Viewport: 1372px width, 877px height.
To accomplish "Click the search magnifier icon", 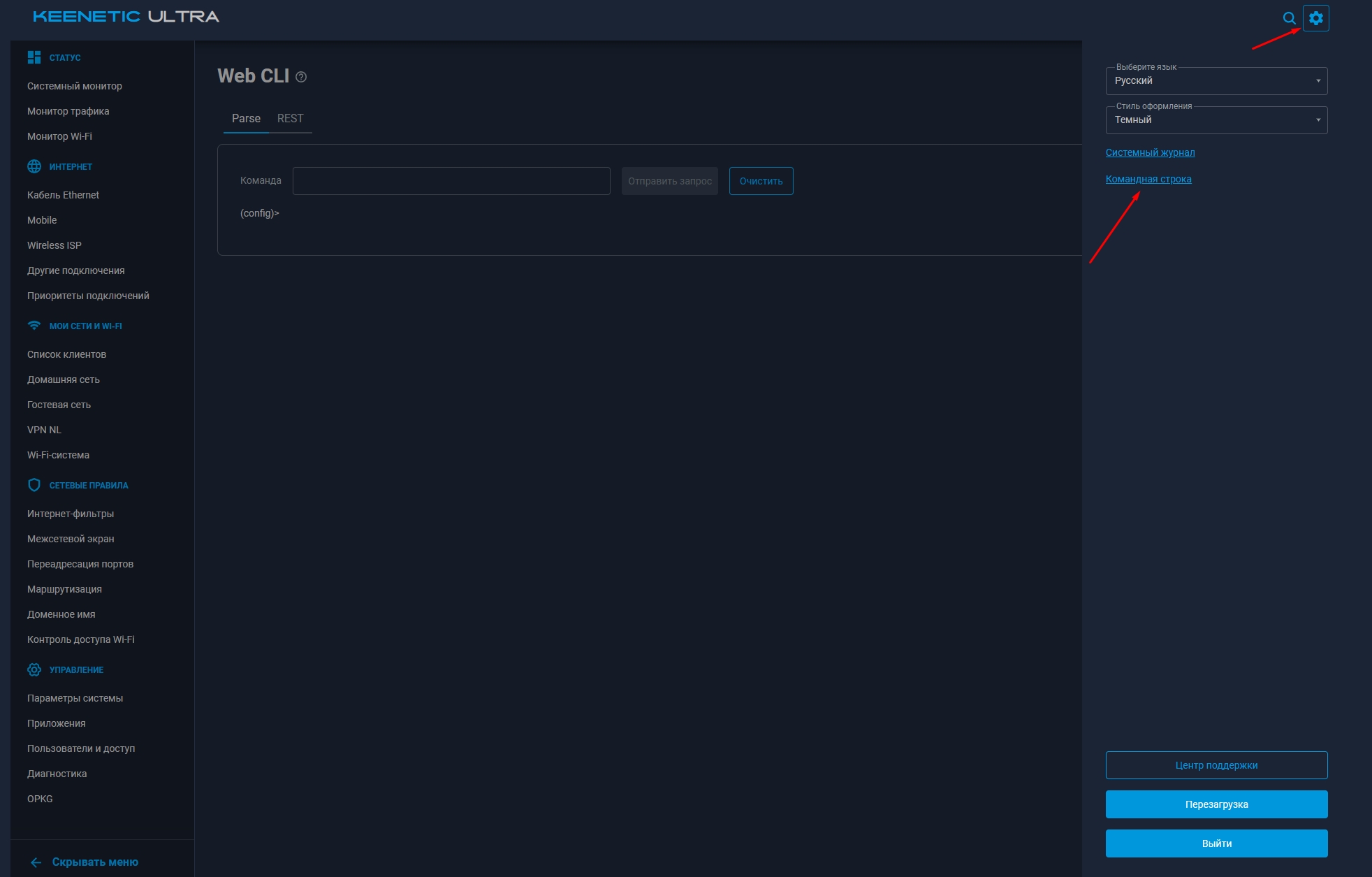I will tap(1289, 18).
